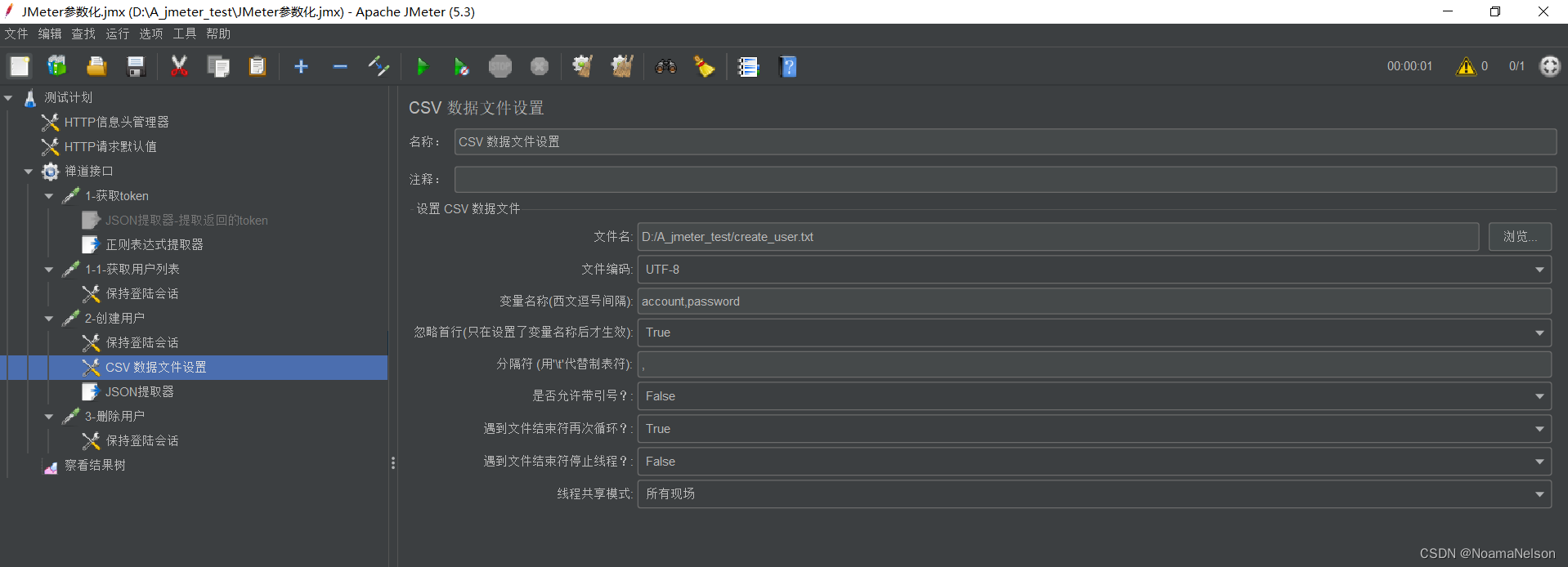Click the Stop test icon
The width and height of the screenshot is (1568, 567).
(x=500, y=66)
